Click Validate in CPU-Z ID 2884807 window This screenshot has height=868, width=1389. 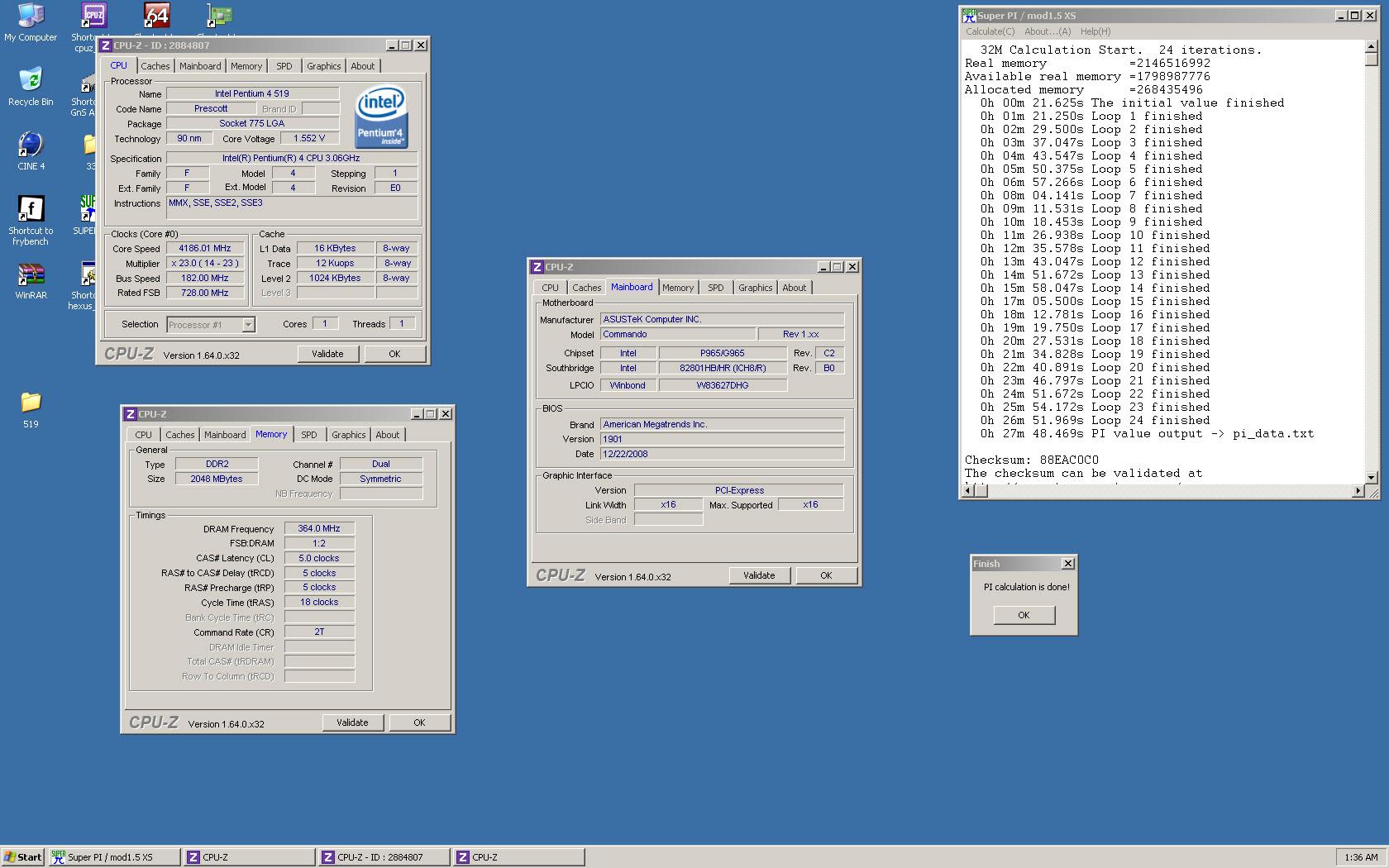(x=327, y=354)
